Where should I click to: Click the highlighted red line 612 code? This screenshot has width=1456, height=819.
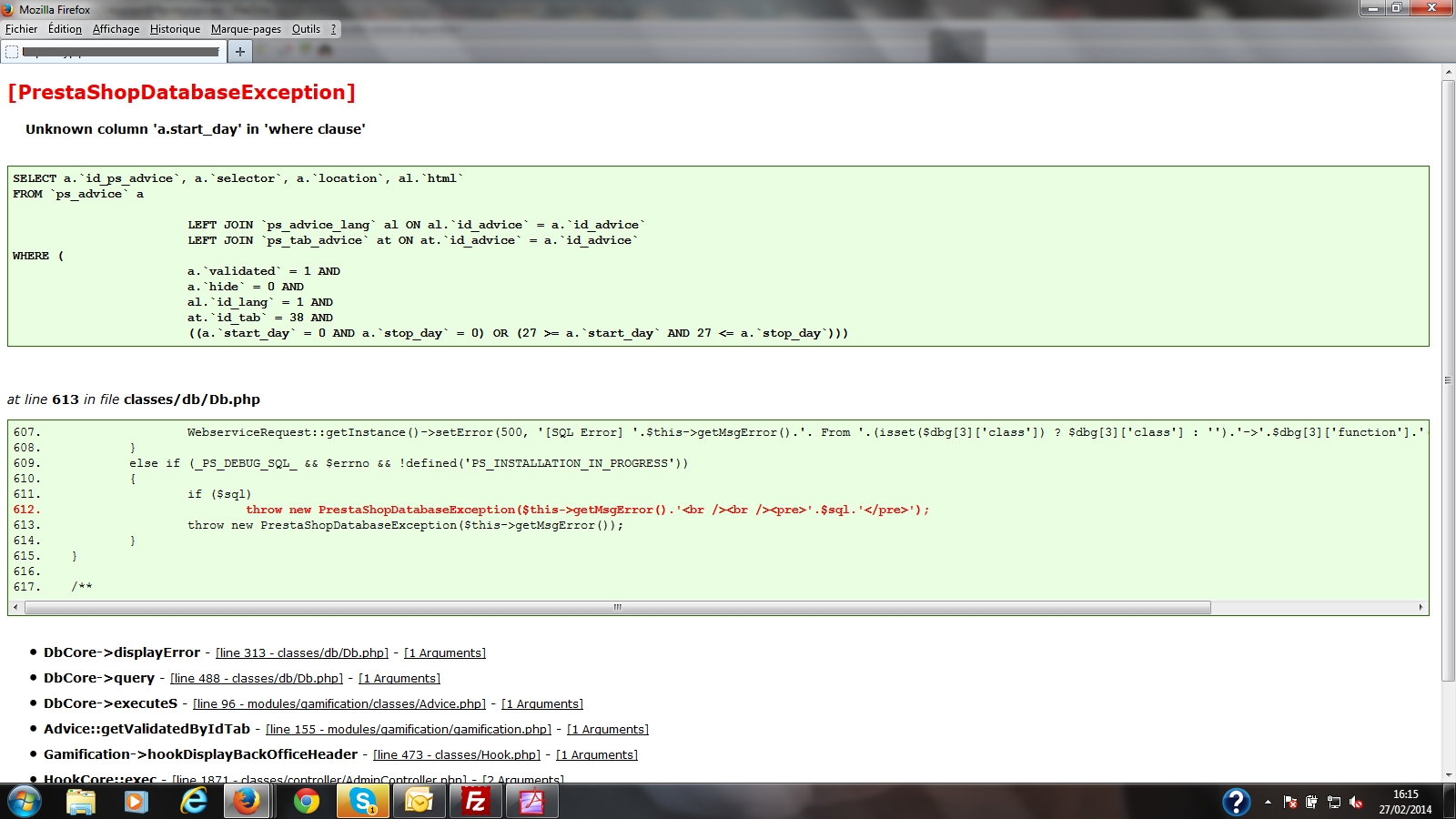click(587, 510)
